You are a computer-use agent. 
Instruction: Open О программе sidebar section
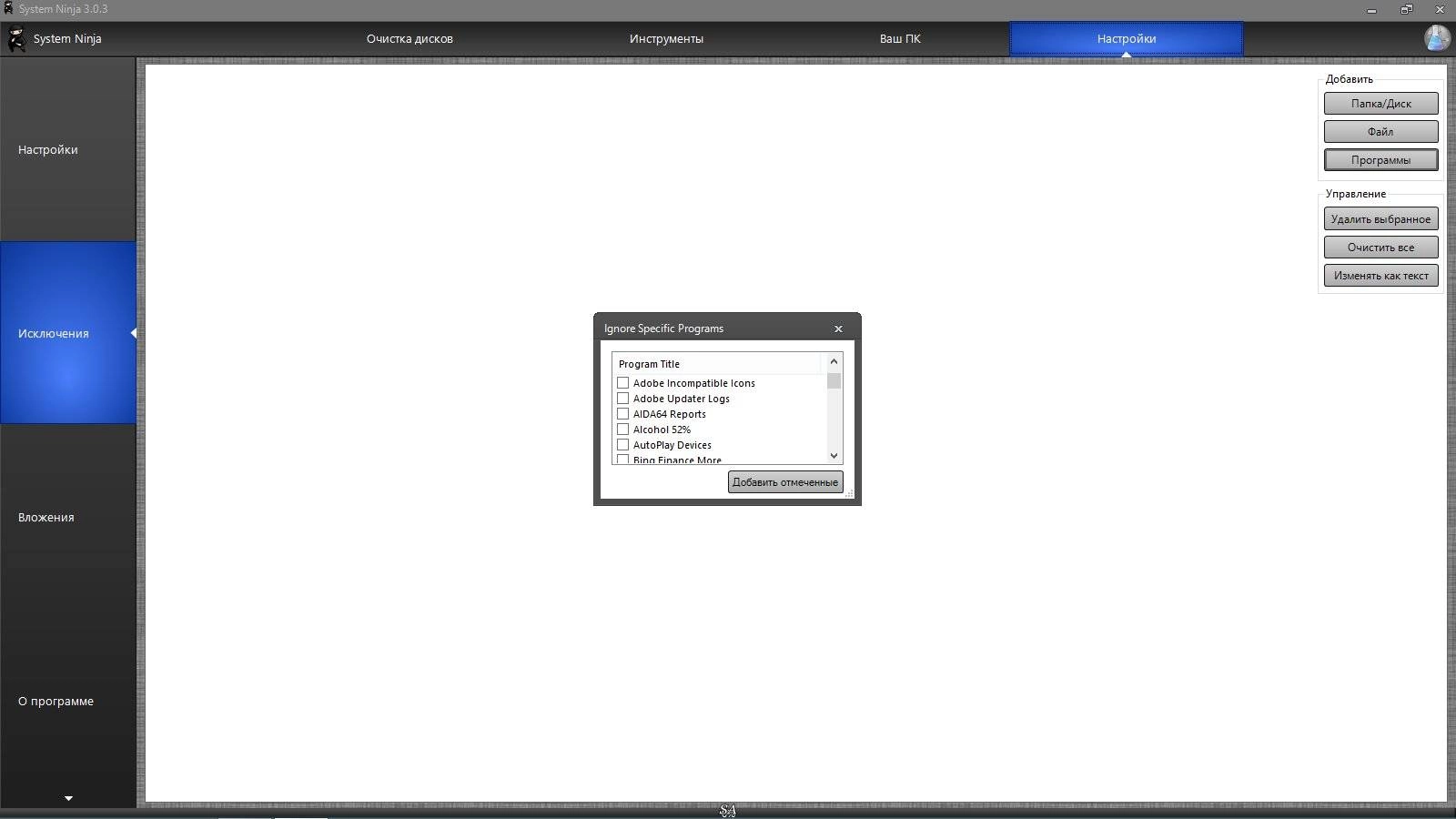[68, 701]
